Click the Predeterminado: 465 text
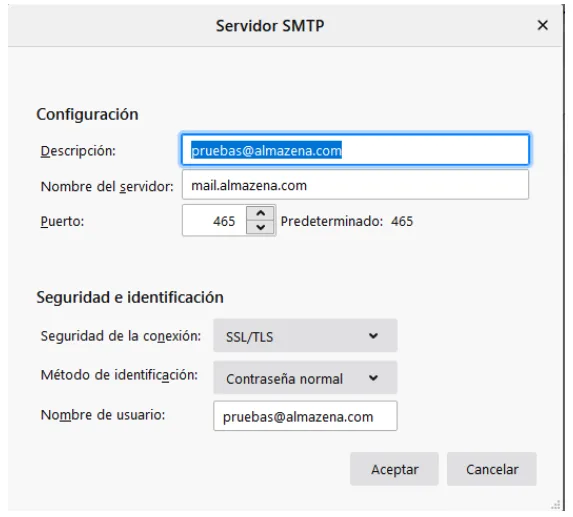The width and height of the screenshot is (573, 517). (x=347, y=221)
